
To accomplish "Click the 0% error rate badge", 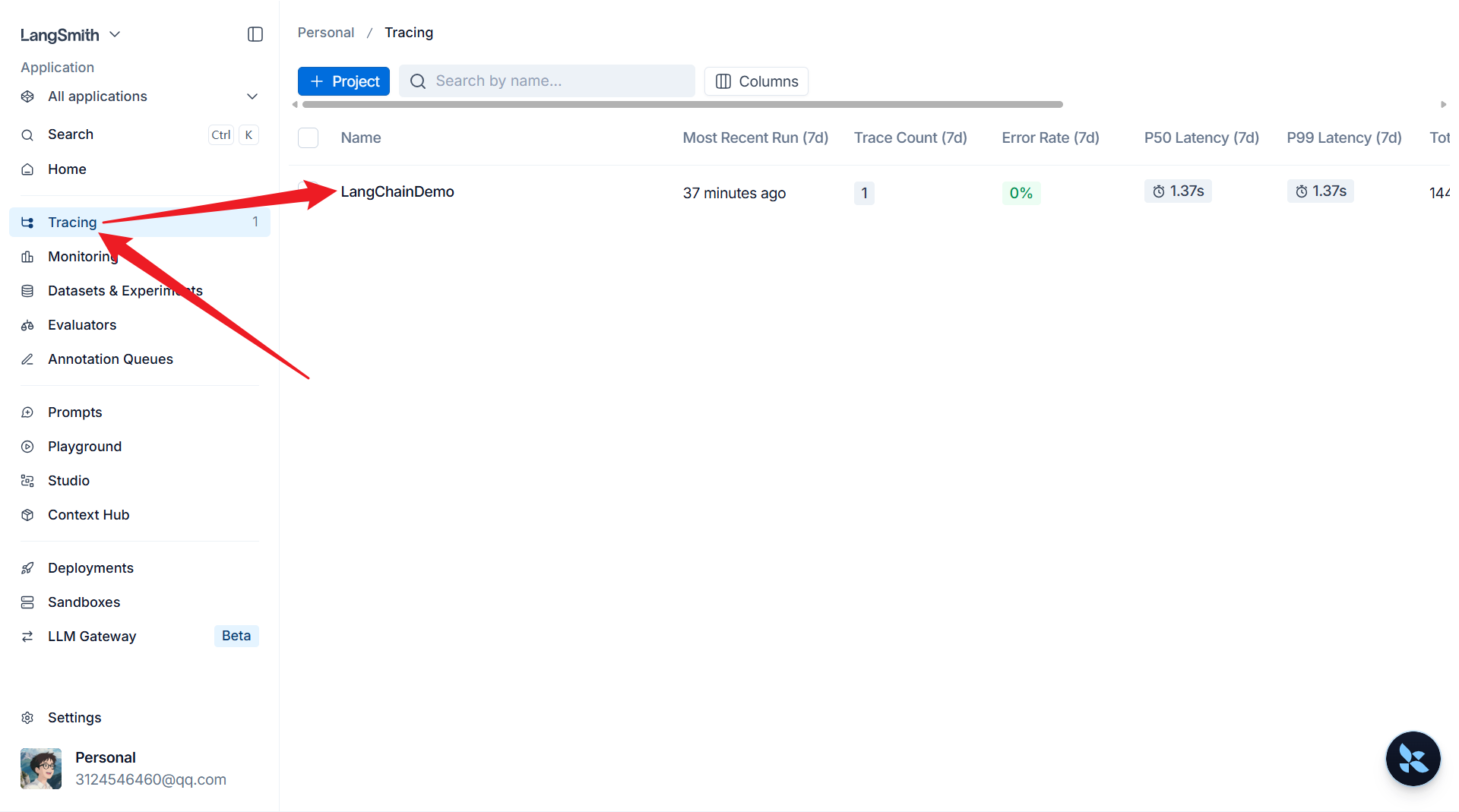I will (x=1021, y=193).
